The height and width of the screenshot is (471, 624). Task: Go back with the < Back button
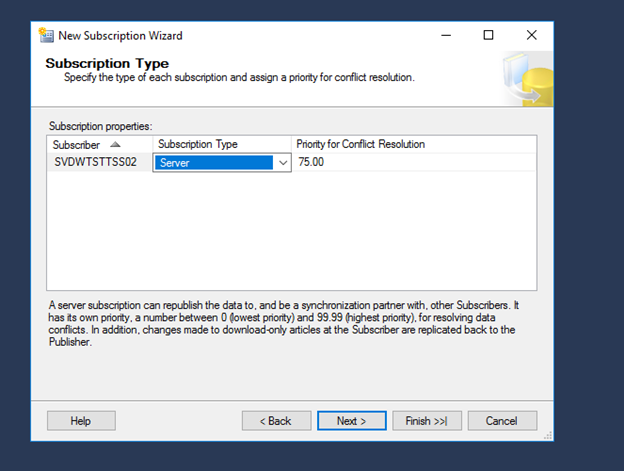pyautogui.click(x=276, y=421)
